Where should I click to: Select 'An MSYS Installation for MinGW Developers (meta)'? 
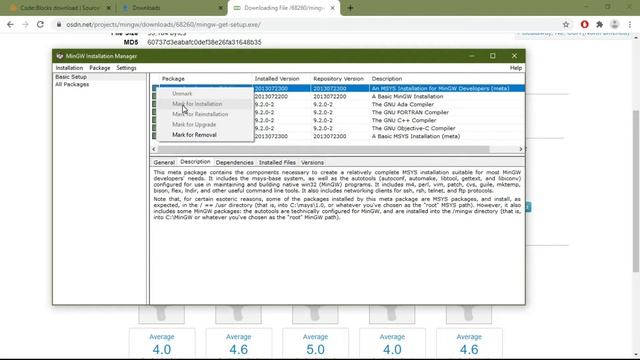pyautogui.click(x=440, y=88)
